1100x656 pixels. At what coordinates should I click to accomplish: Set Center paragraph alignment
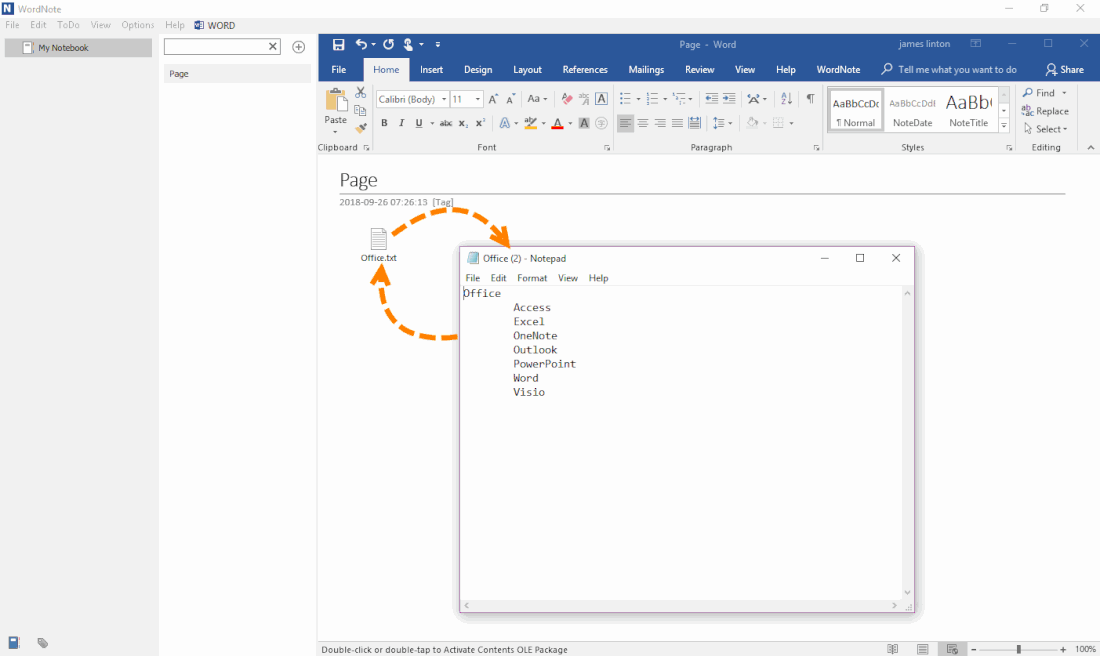tap(643, 123)
